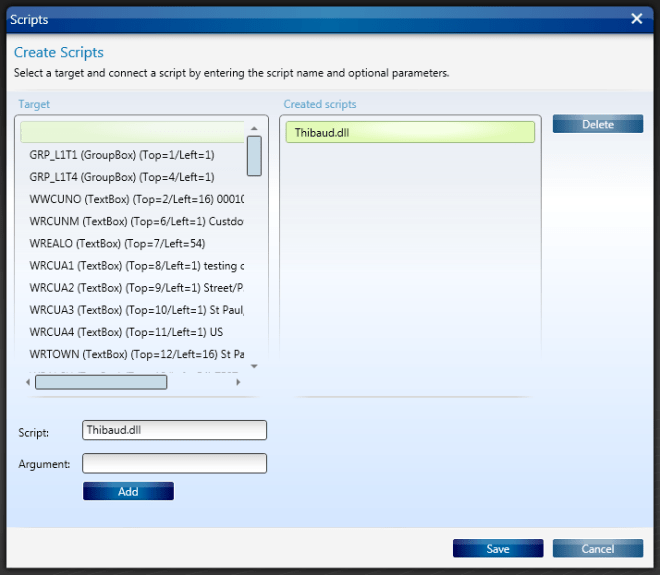Screen dimensions: 660x575
Task: Select GRP_L1T4 GroupBox target
Action: [122, 177]
